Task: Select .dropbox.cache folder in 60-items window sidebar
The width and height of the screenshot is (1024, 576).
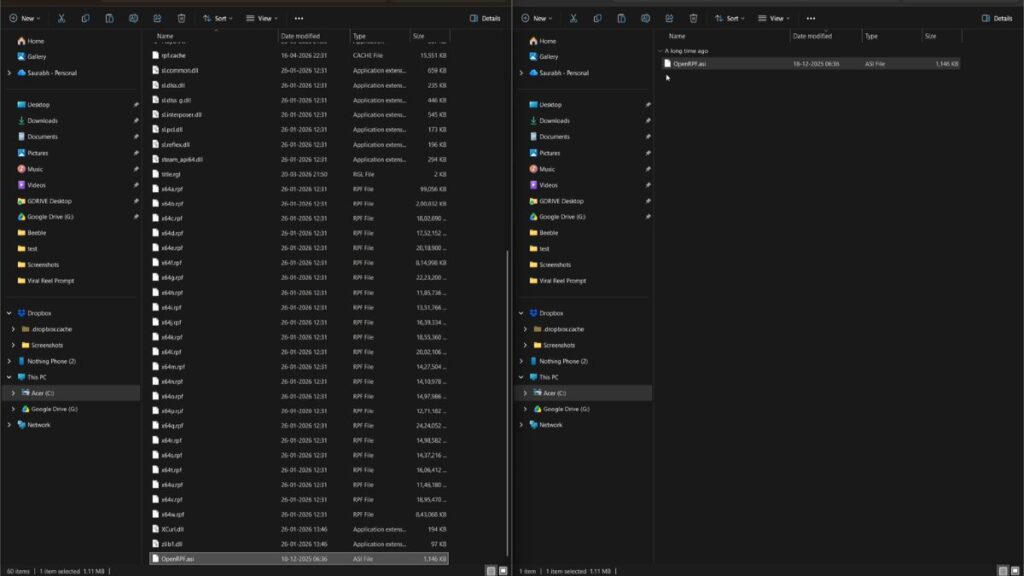Action: (51, 330)
